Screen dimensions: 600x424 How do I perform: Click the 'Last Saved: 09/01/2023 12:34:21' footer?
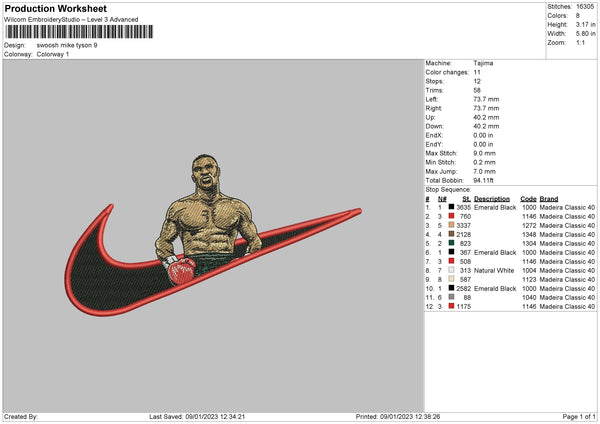(197, 417)
